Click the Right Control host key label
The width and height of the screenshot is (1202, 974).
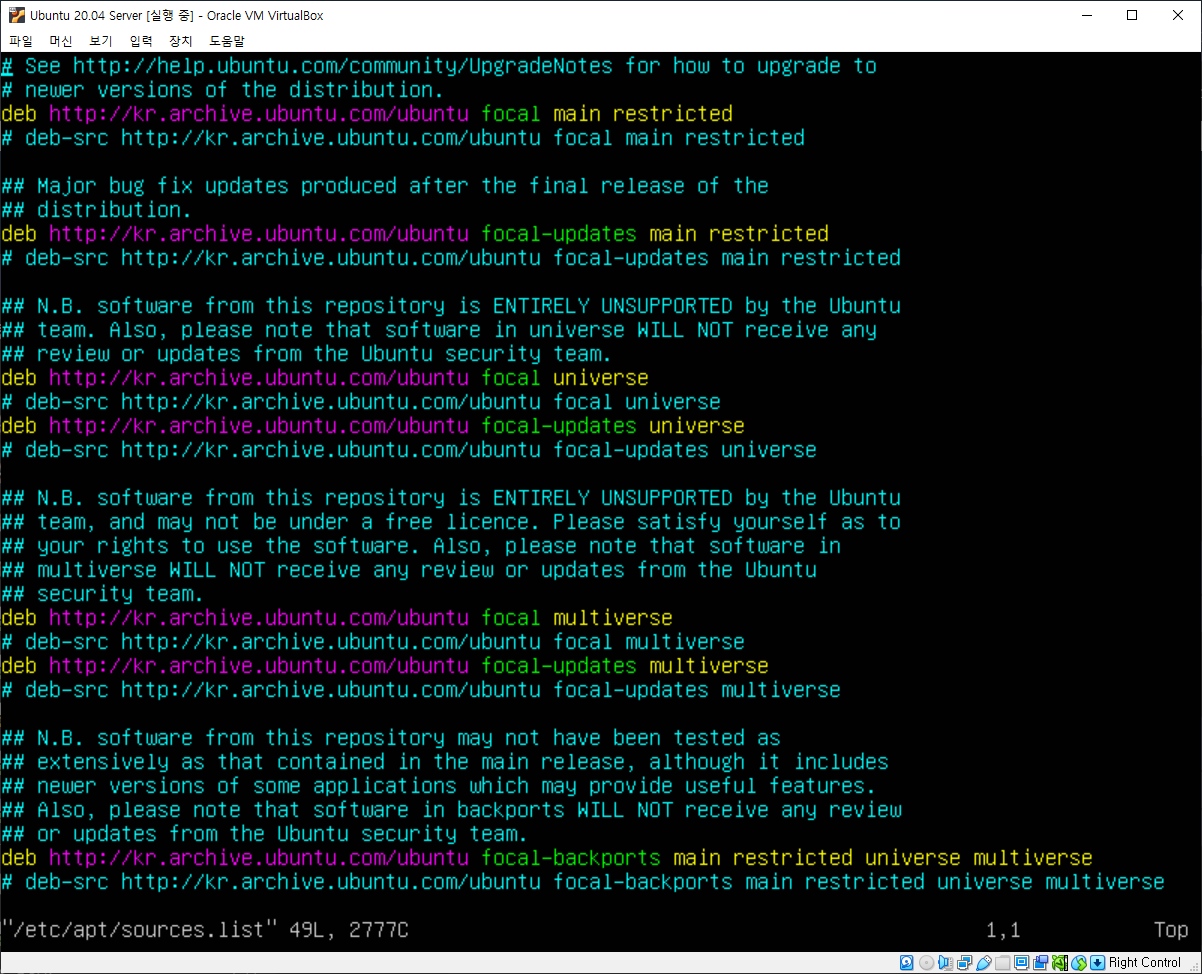(1145, 962)
